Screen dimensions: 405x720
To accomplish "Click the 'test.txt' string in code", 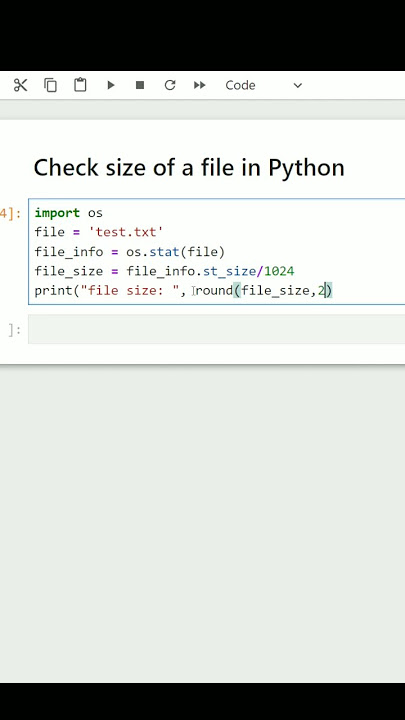I will [x=126, y=232].
